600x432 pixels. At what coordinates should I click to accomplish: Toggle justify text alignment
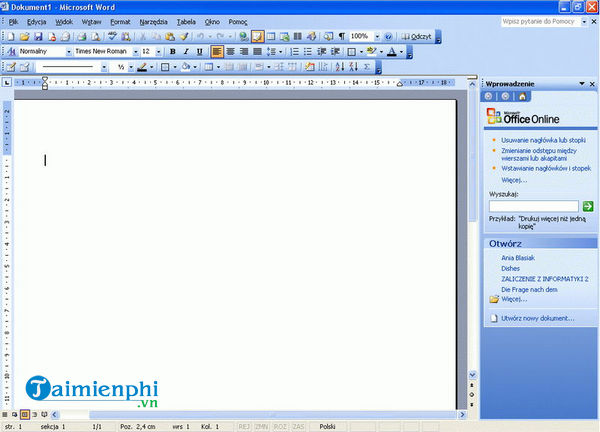[258, 52]
